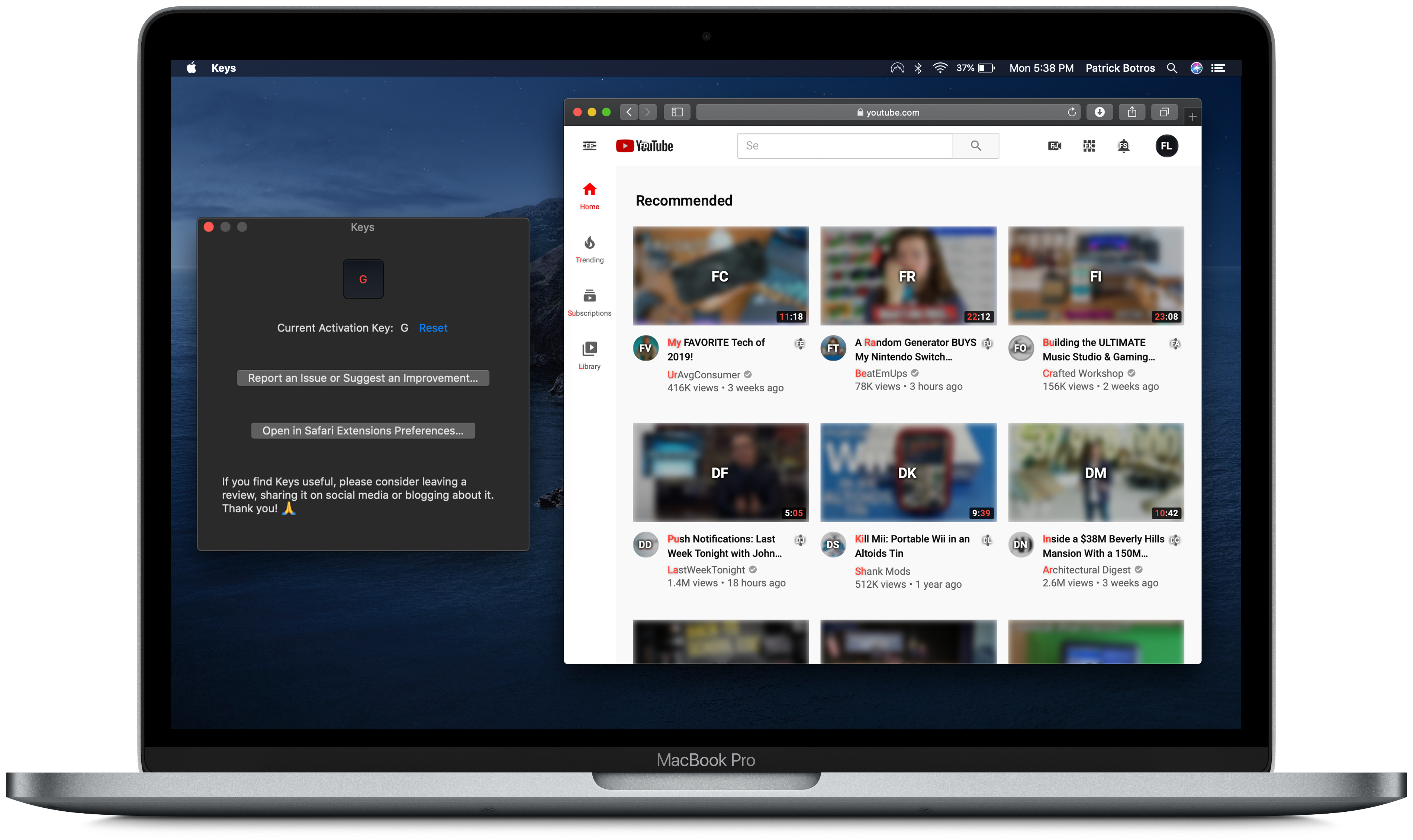Click the Keys Reset activation key link
Image resolution: width=1413 pixels, height=840 pixels.
(432, 327)
